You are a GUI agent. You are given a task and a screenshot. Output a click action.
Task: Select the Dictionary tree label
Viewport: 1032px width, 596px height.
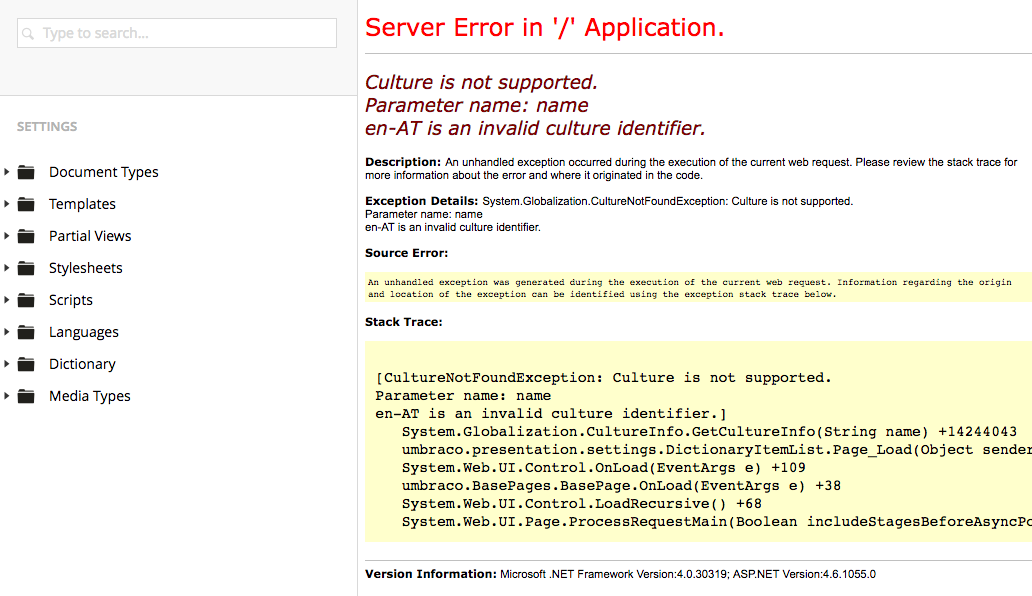point(82,364)
